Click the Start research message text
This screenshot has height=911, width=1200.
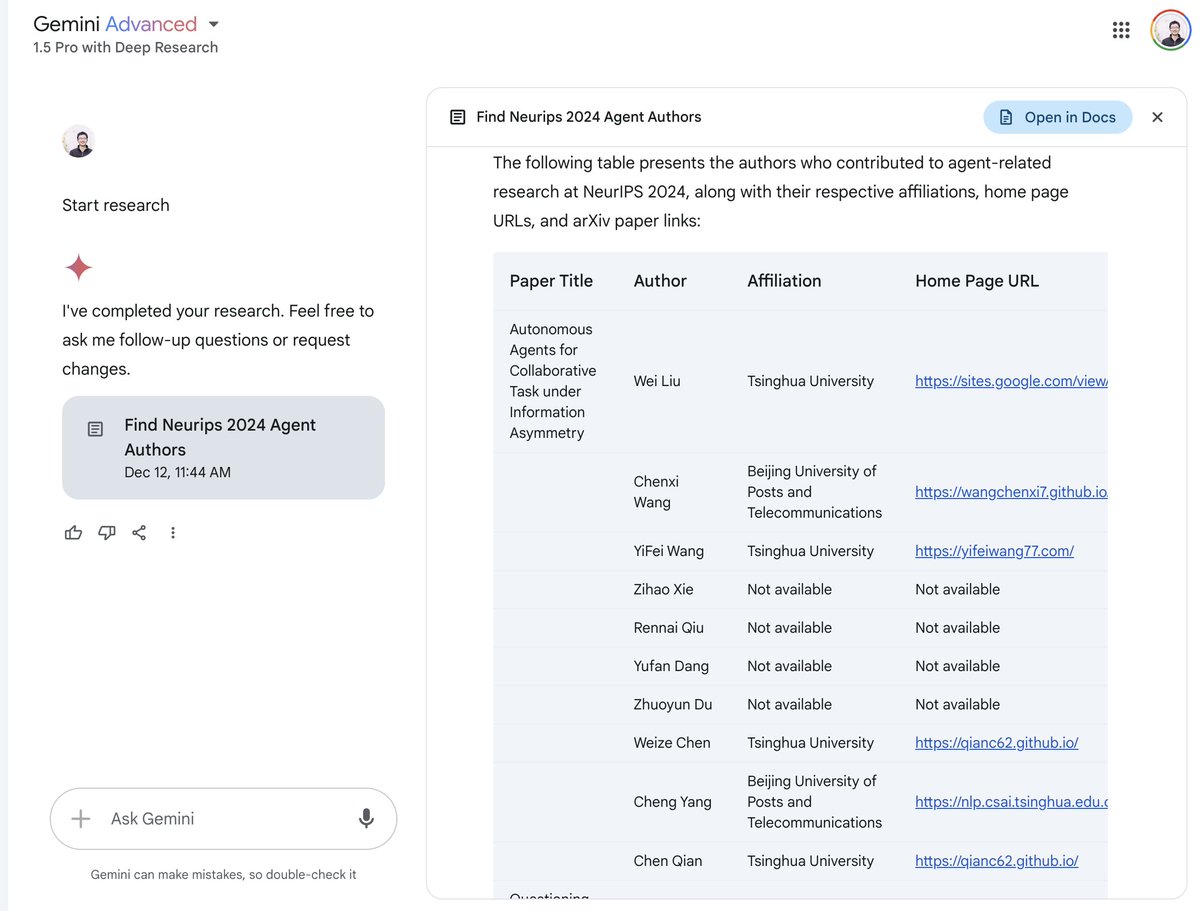(116, 205)
